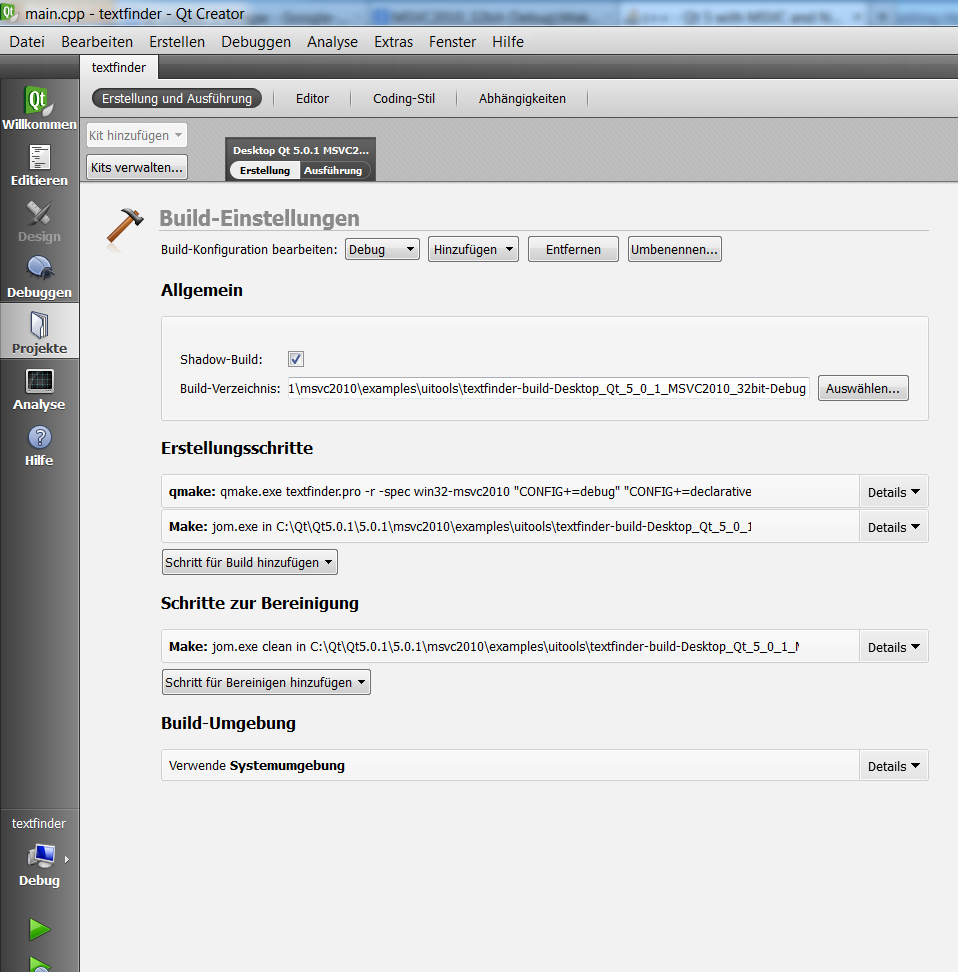Expand Details for the qmake step

(893, 492)
